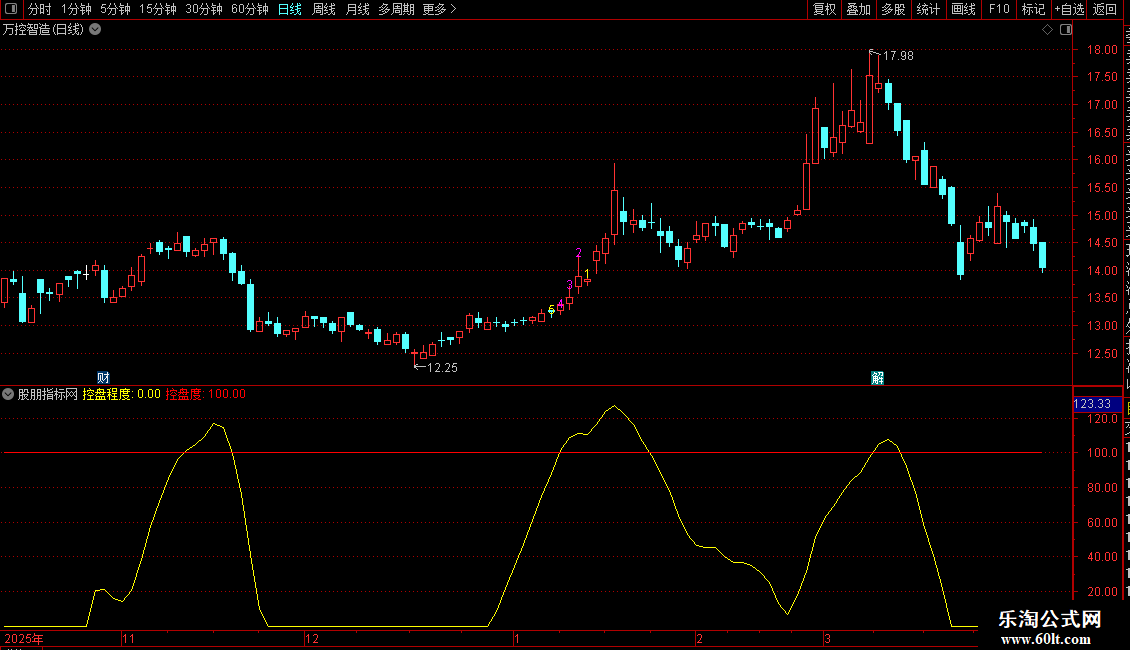
Task: Click the month 12 timeline marker
Action: tap(311, 638)
